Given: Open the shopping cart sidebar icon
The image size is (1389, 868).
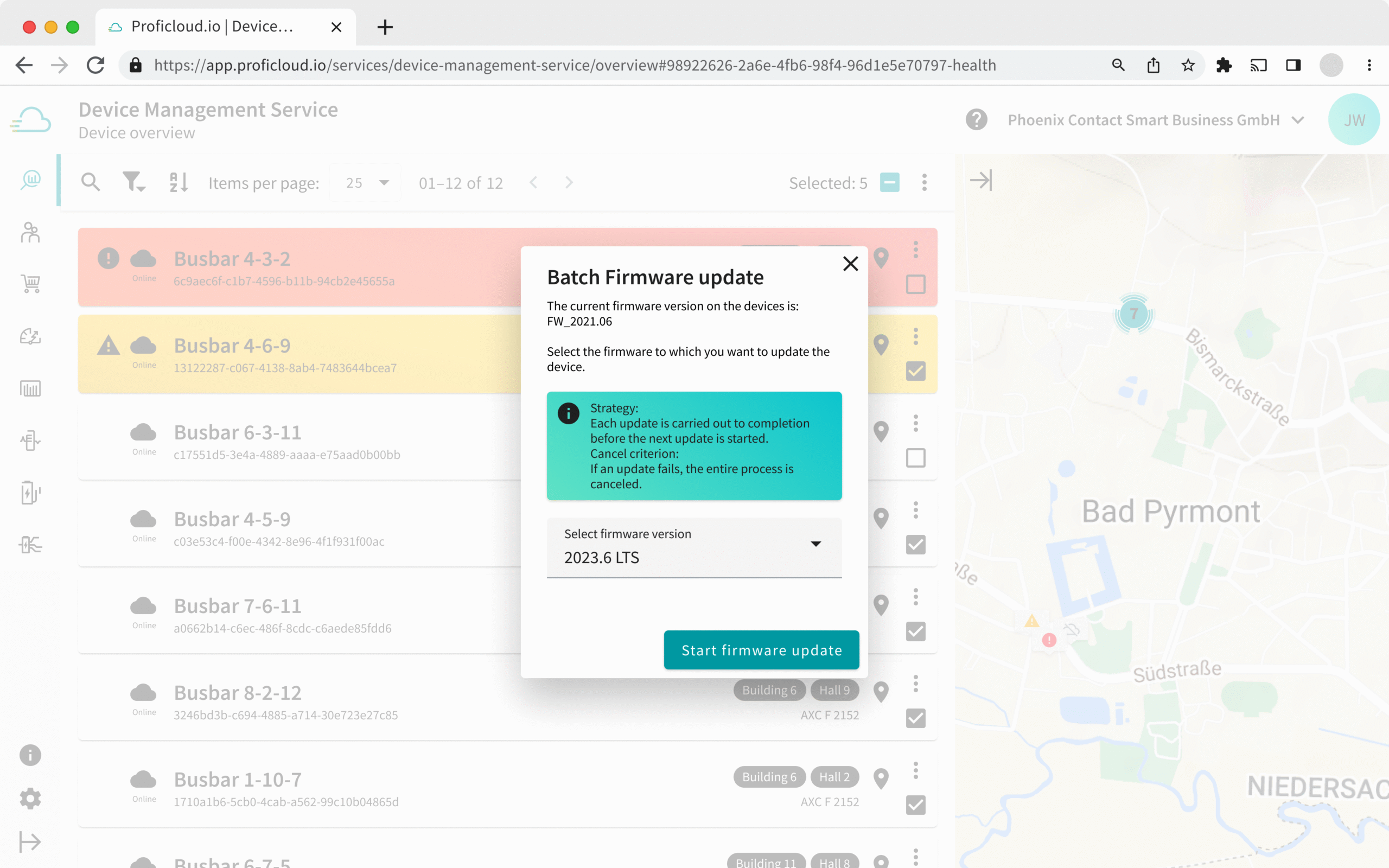Looking at the screenshot, I should tap(30, 284).
